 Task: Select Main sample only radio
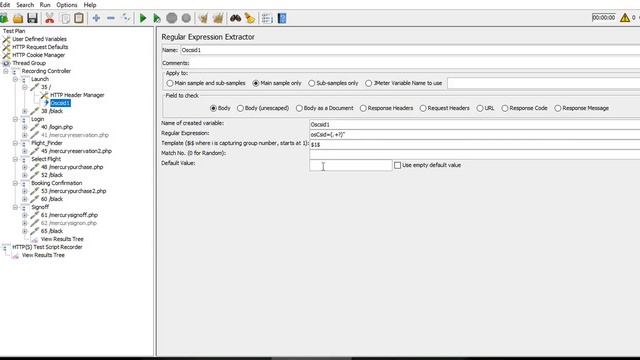pos(256,83)
